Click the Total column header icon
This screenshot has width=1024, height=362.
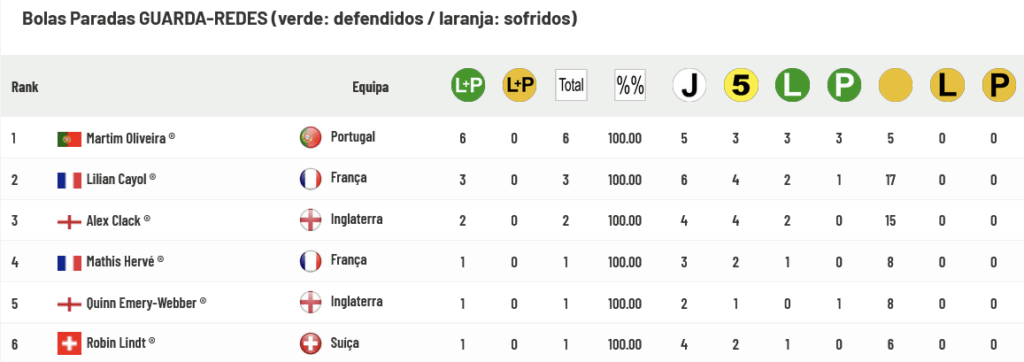[x=571, y=86]
